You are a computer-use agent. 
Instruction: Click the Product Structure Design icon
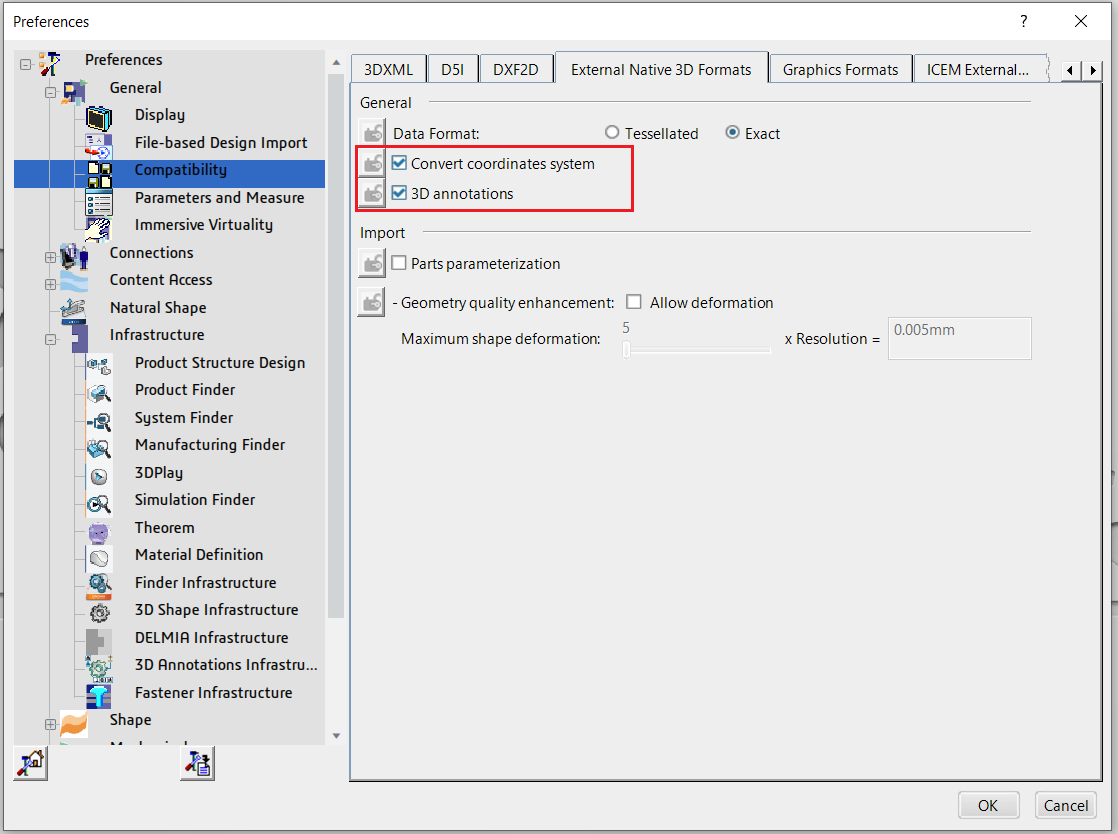tap(99, 366)
